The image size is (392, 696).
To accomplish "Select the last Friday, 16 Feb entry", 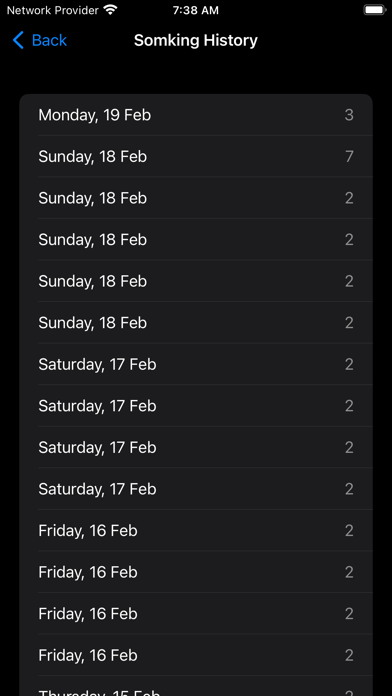I will (196, 655).
